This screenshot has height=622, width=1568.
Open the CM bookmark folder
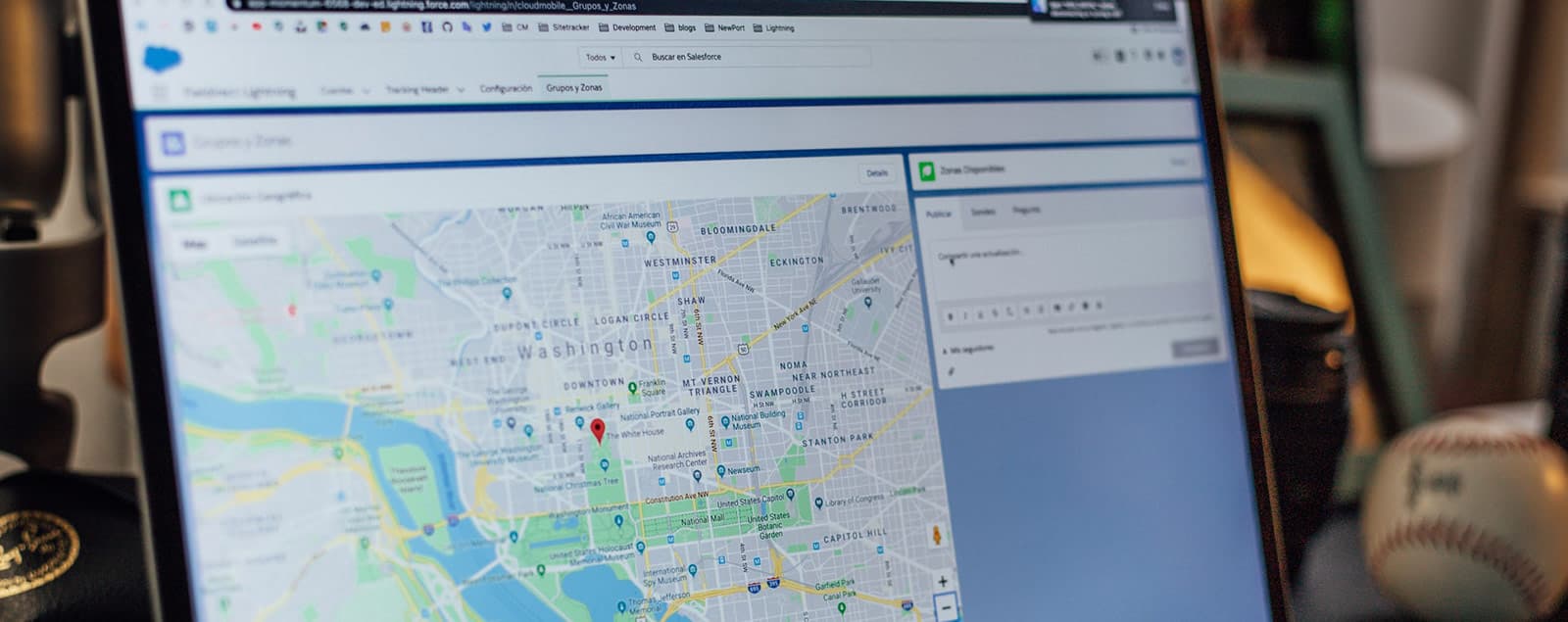515,27
